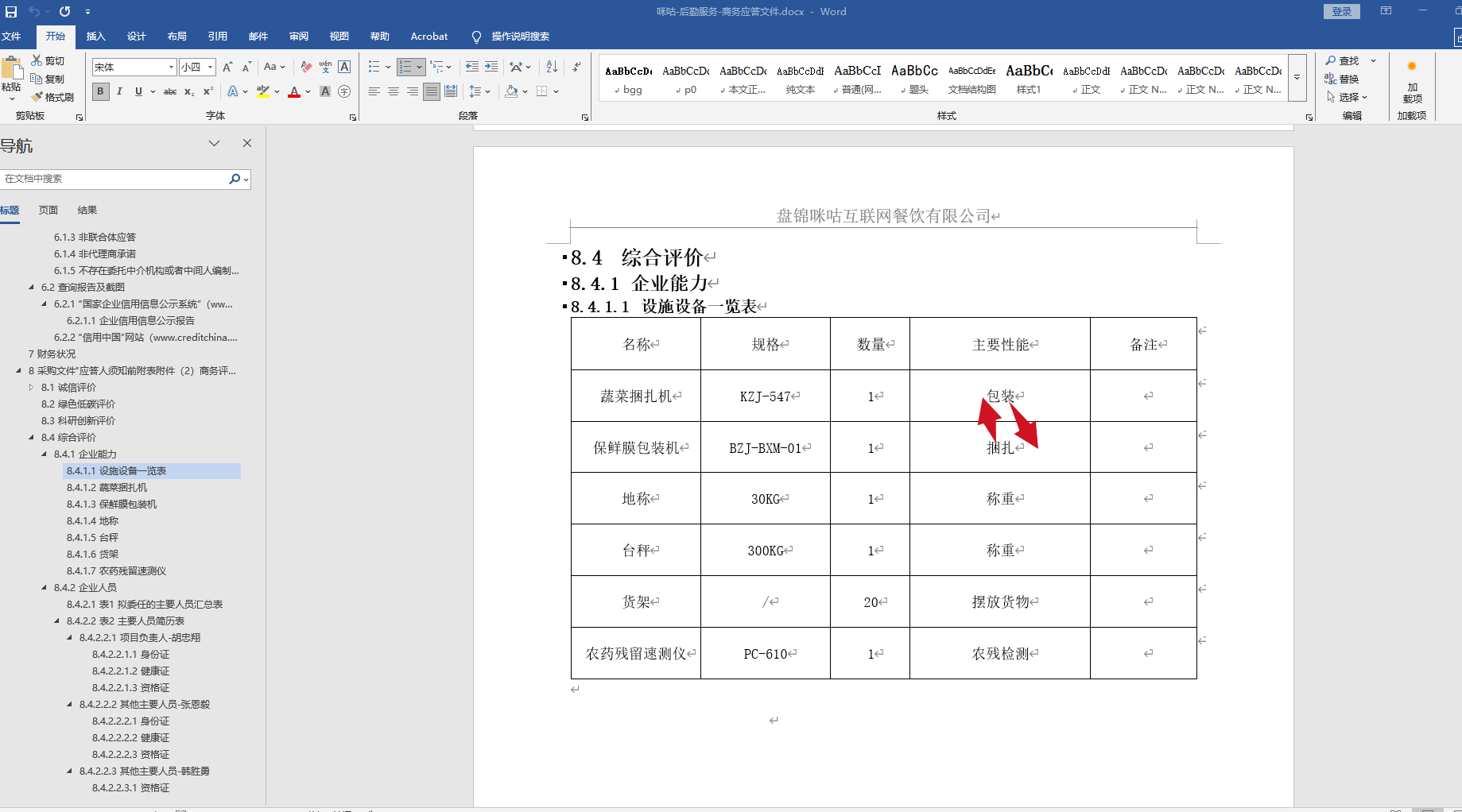Toggle show/hide paragraph marks
Viewport: 1462px width, 812px height.
click(x=576, y=67)
